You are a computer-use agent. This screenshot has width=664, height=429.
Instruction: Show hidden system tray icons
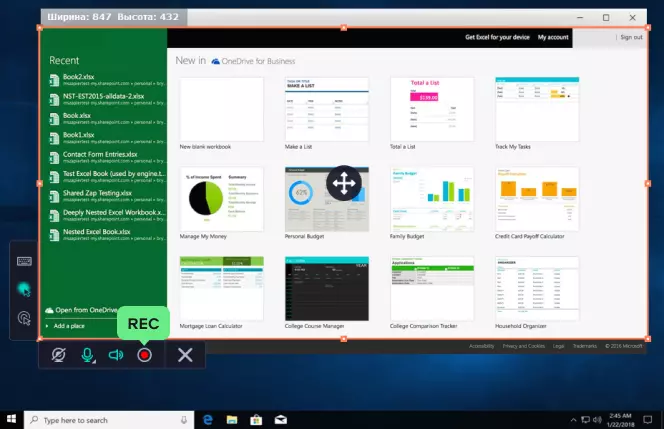[x=573, y=420]
